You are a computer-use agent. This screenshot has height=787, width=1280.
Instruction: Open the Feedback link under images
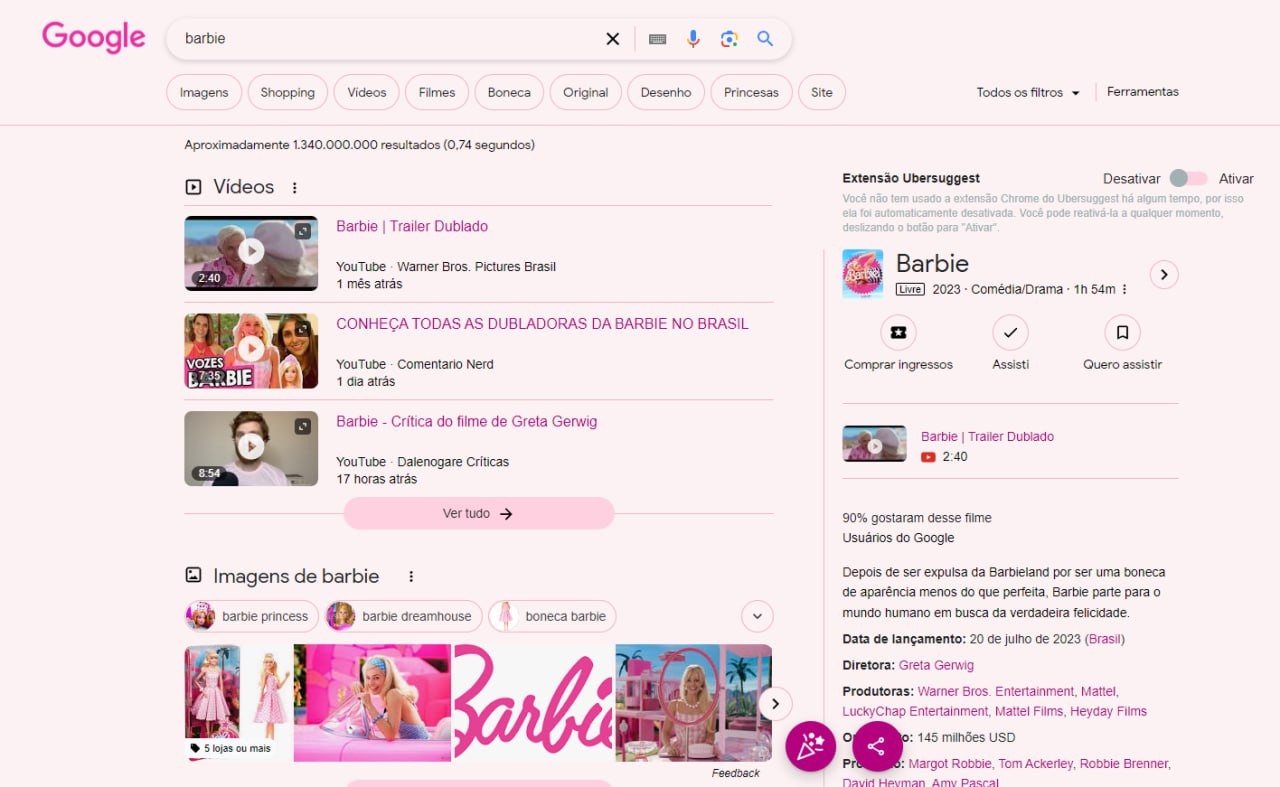point(735,773)
